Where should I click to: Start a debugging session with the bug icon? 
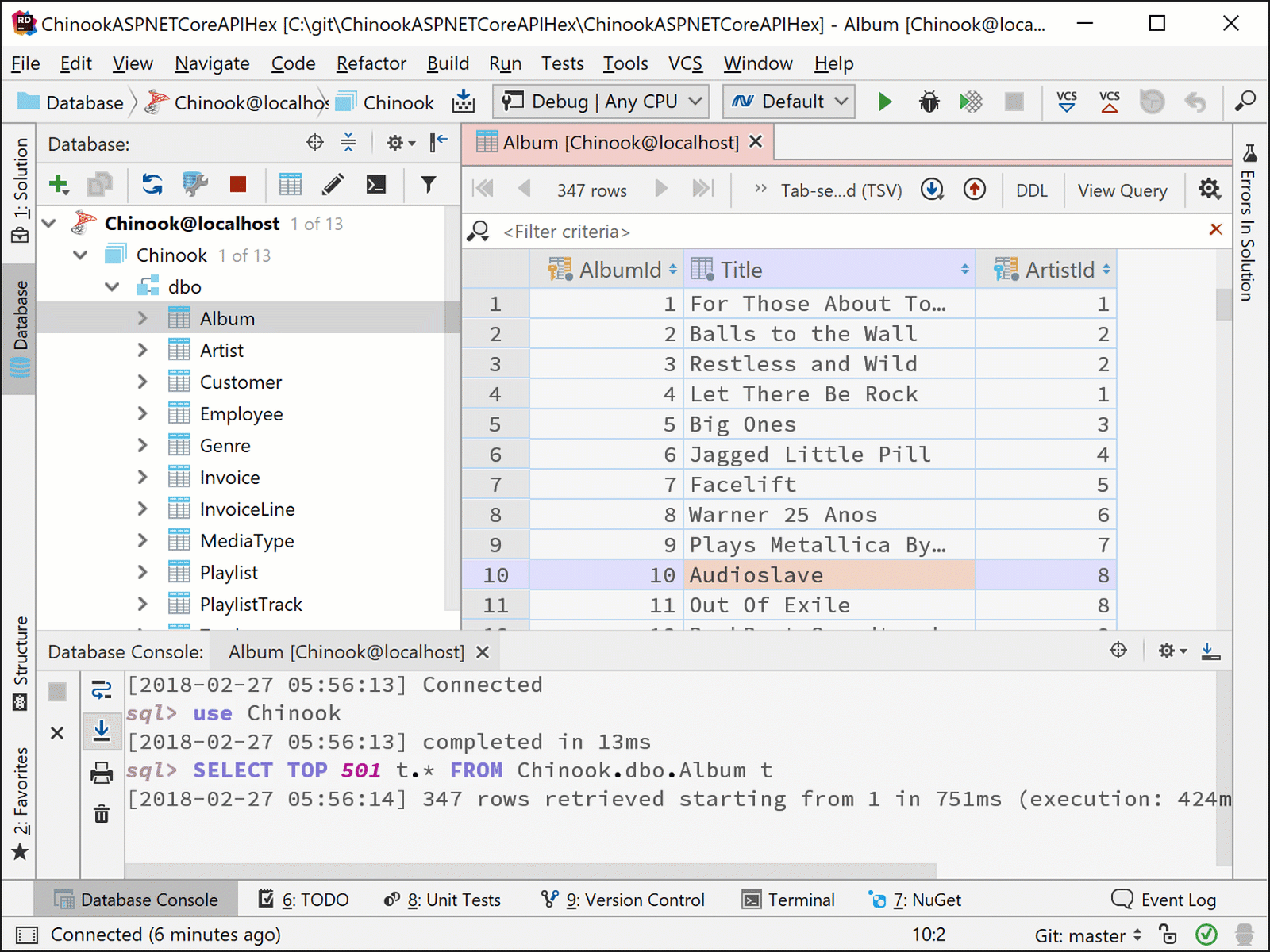[928, 102]
